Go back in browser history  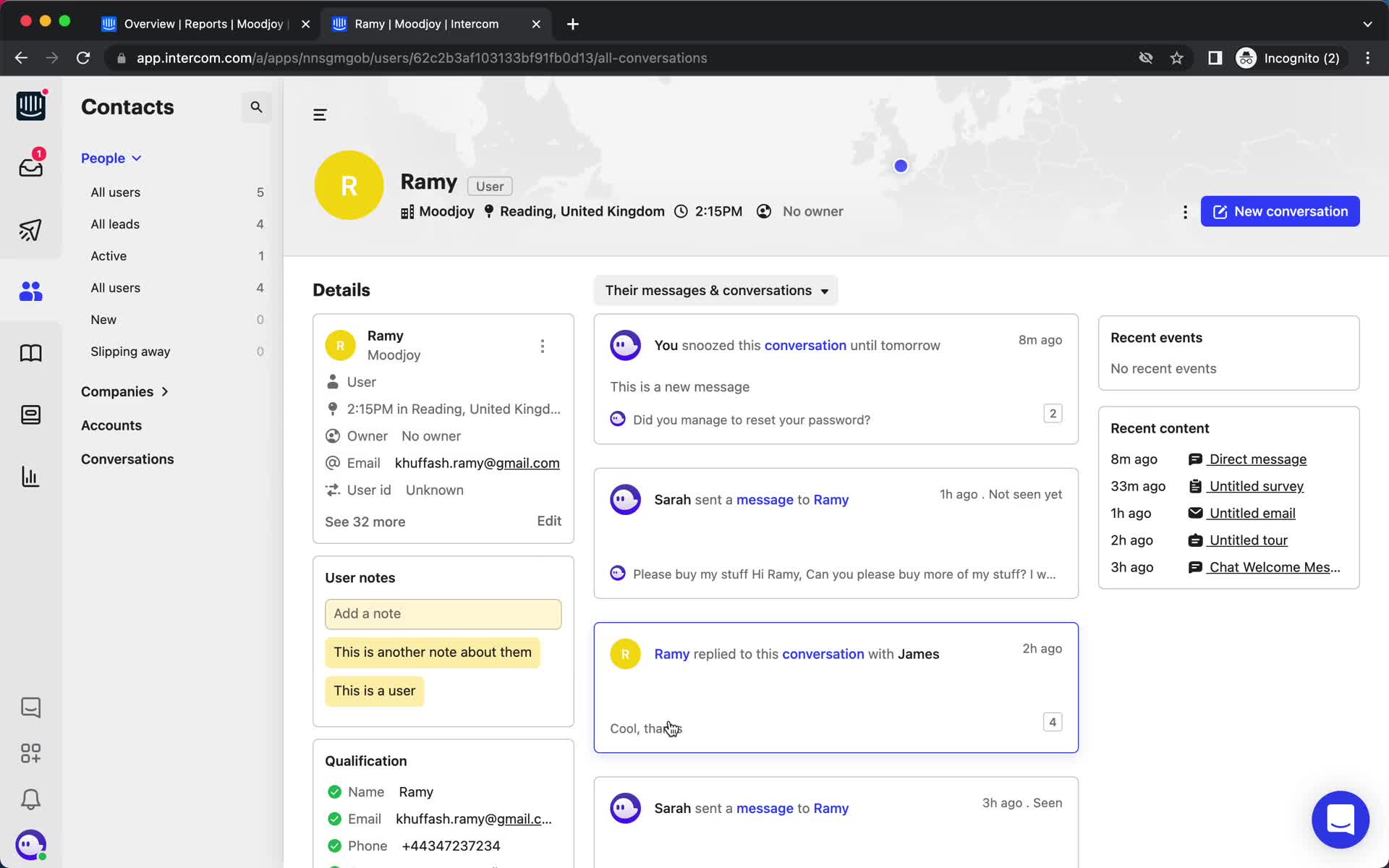21,58
